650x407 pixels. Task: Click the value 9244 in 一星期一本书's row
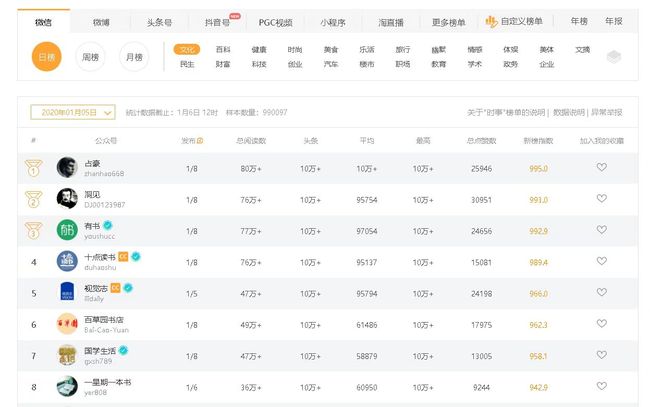tap(481, 388)
